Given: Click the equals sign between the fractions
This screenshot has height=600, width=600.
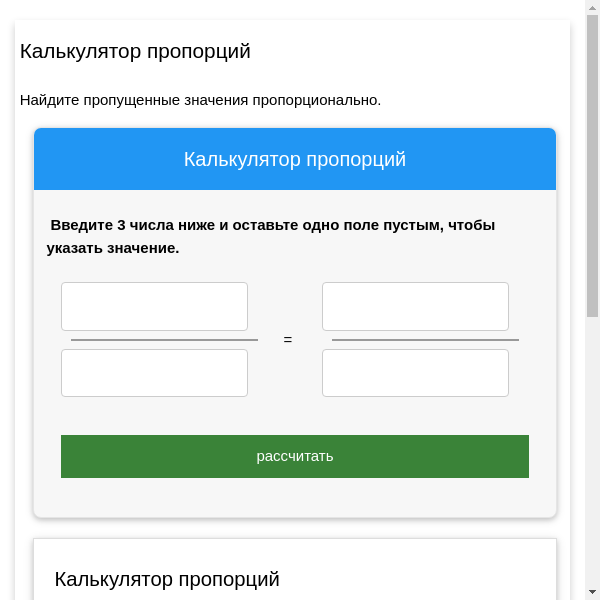Looking at the screenshot, I should [x=288, y=340].
